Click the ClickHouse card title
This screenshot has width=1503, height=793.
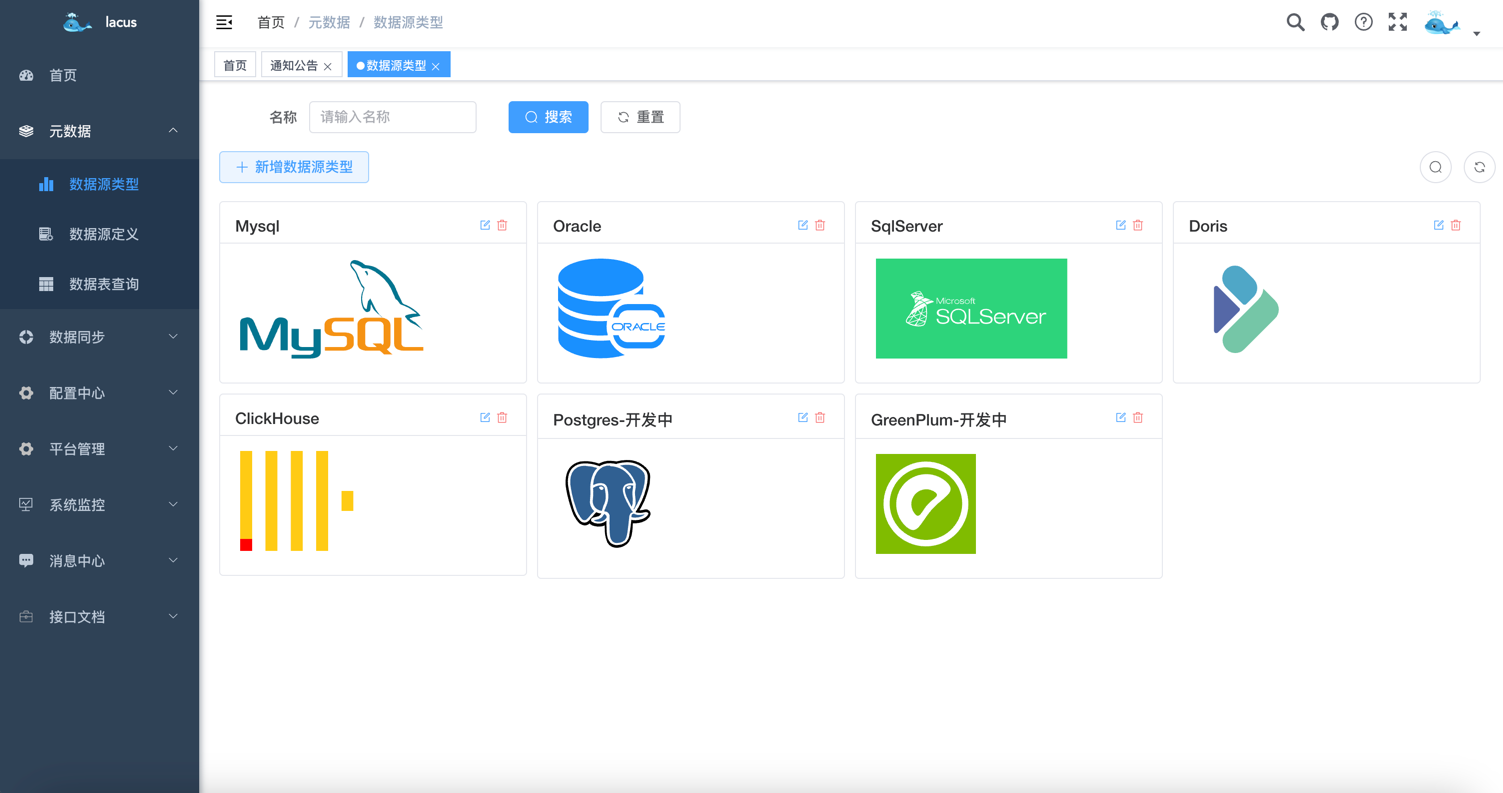click(277, 418)
